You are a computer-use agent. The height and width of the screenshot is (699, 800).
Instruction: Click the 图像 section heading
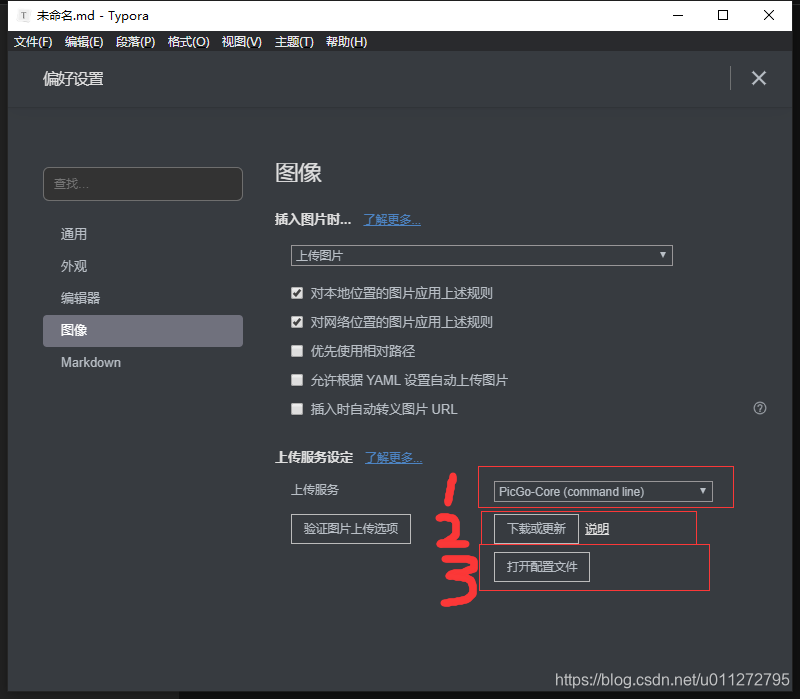[298, 172]
